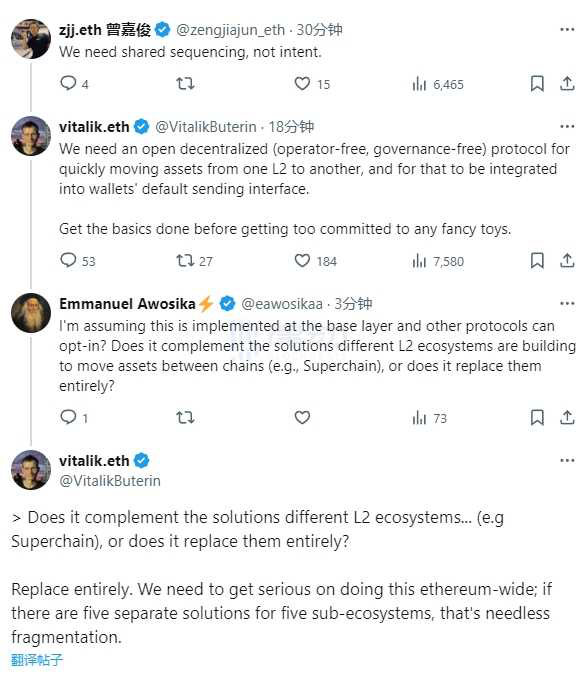Screen dimensions: 579x681
Task: Open reply thread on Vitalik's 53-comment tweet
Action: (x=78, y=261)
